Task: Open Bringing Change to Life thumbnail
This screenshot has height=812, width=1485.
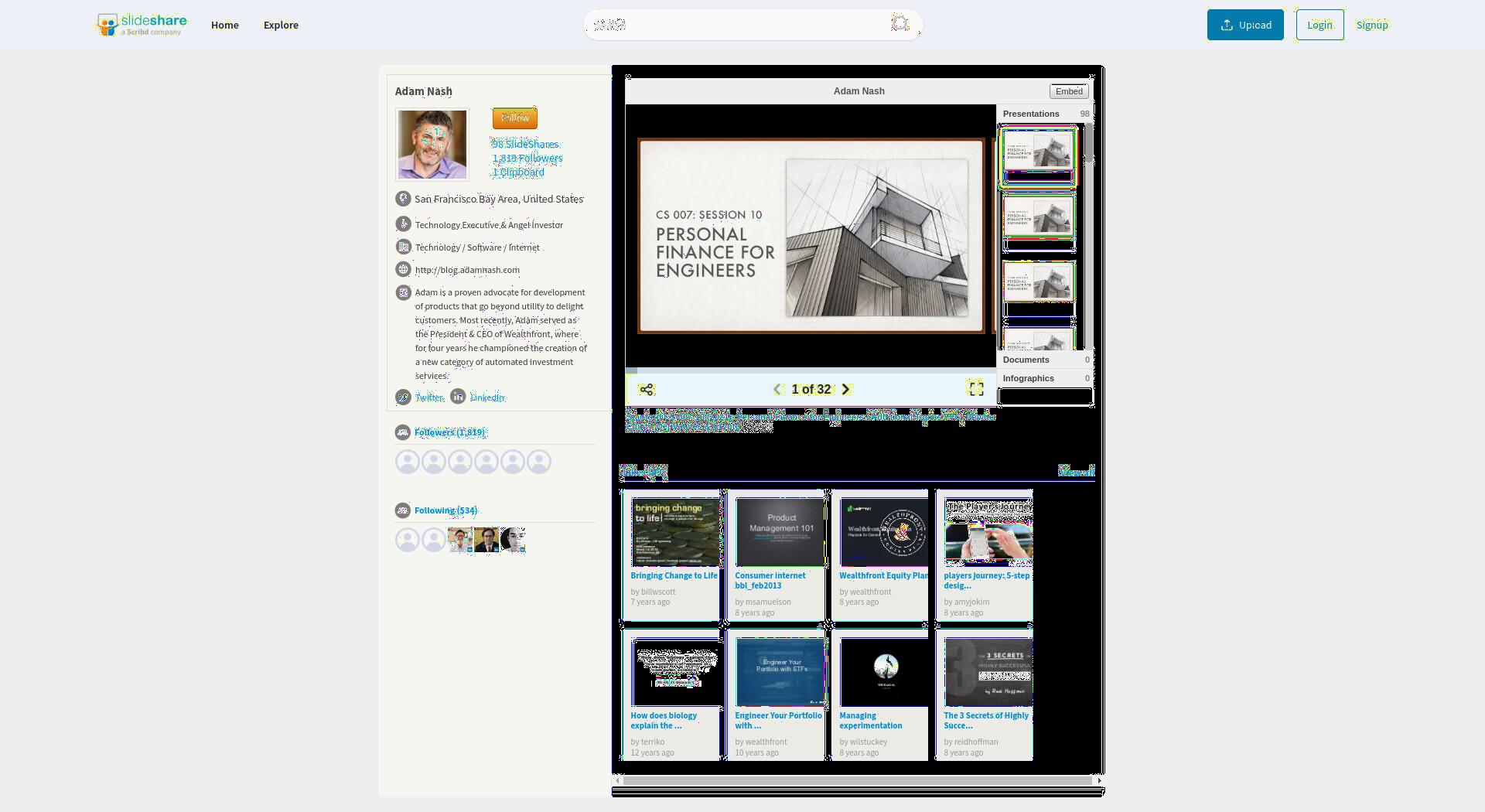Action: tap(675, 532)
